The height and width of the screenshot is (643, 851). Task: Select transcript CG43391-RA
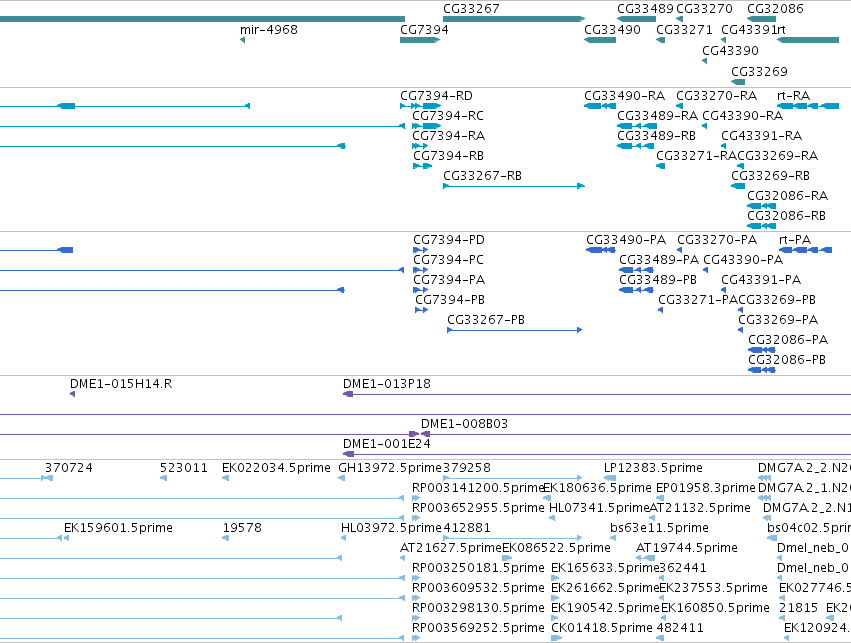(761, 136)
